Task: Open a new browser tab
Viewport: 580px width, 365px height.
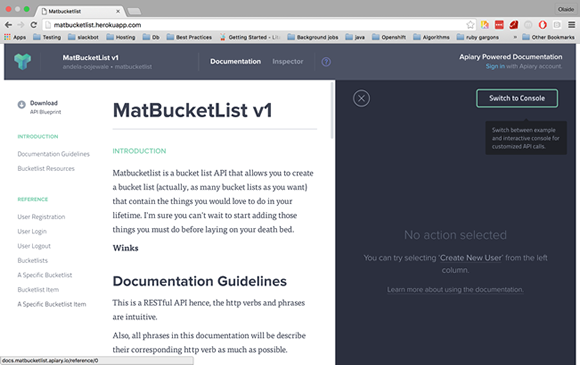Action: coord(134,11)
